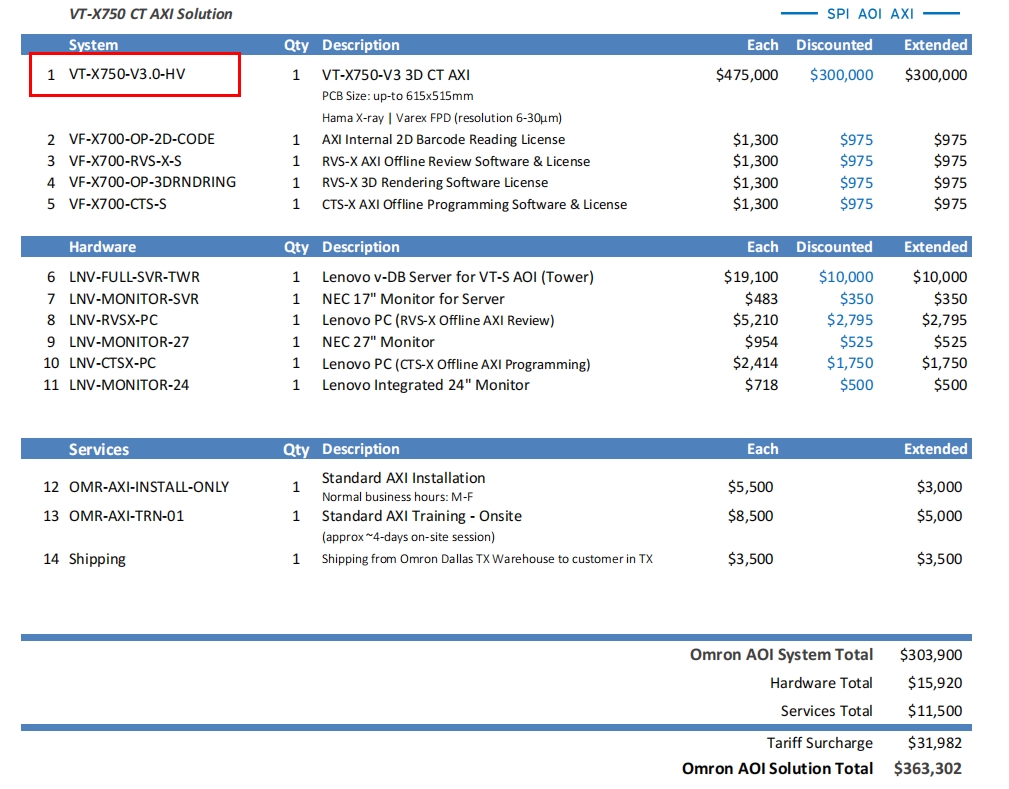Click the $300,000 discounted price in blue
This screenshot has width=1009, height=789.
coord(841,75)
